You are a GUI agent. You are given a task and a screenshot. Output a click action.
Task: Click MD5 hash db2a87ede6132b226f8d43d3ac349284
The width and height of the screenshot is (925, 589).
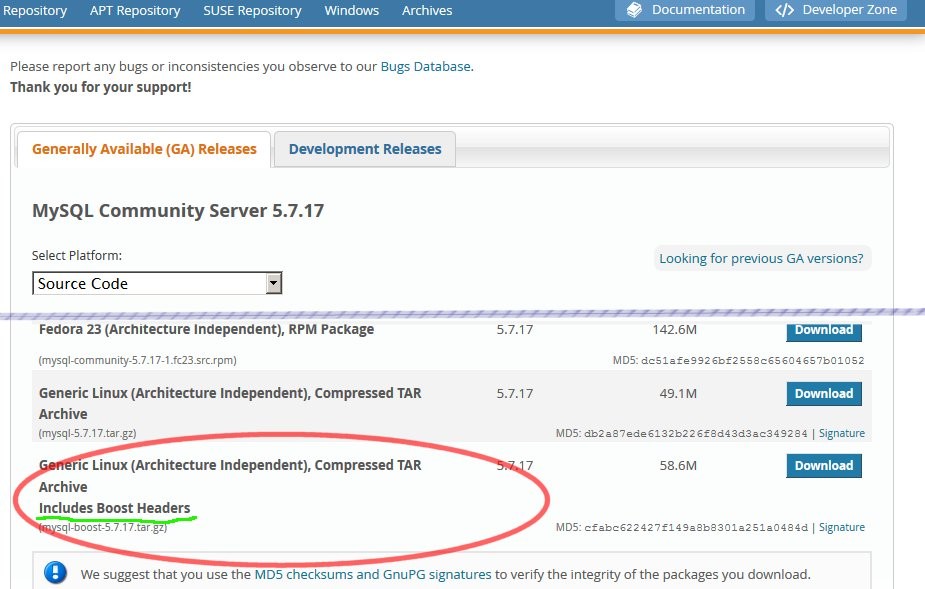(x=695, y=434)
